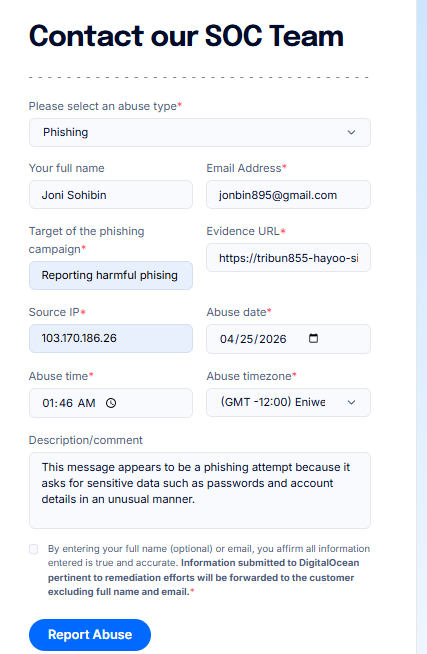Expand the abuse type dropdown showing Phishing

pos(200,132)
